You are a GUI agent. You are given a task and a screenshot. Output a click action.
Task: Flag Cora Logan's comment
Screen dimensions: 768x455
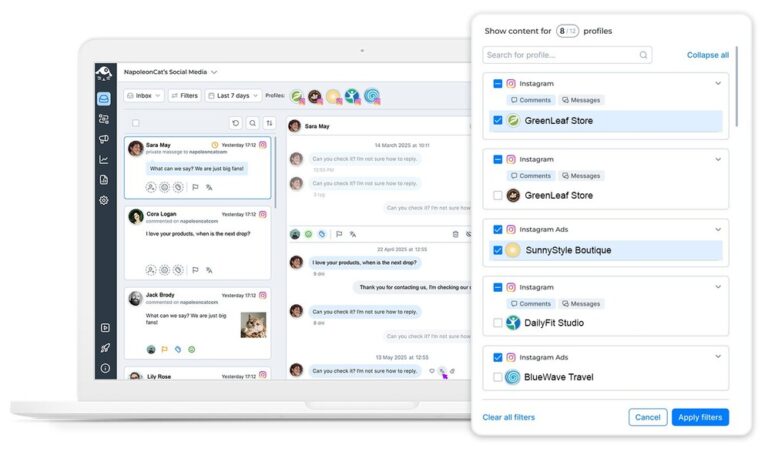click(x=195, y=270)
